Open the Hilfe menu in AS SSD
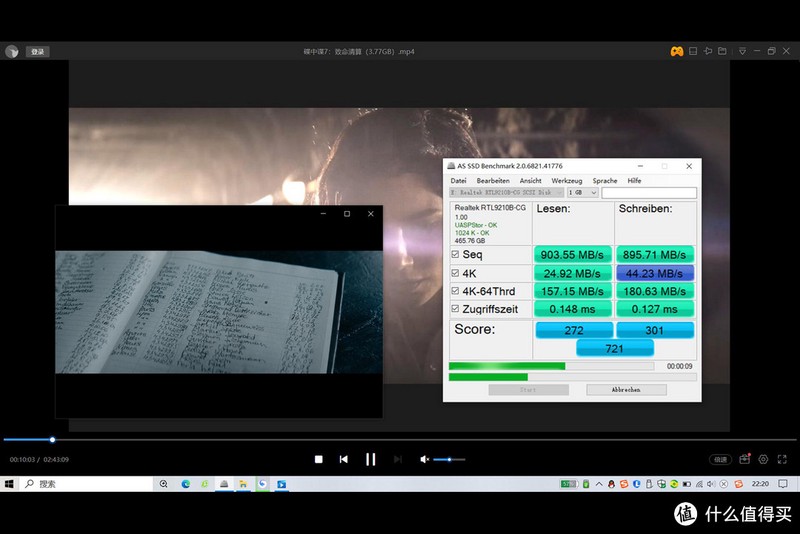Image resolution: width=800 pixels, height=534 pixels. pyautogui.click(x=634, y=181)
